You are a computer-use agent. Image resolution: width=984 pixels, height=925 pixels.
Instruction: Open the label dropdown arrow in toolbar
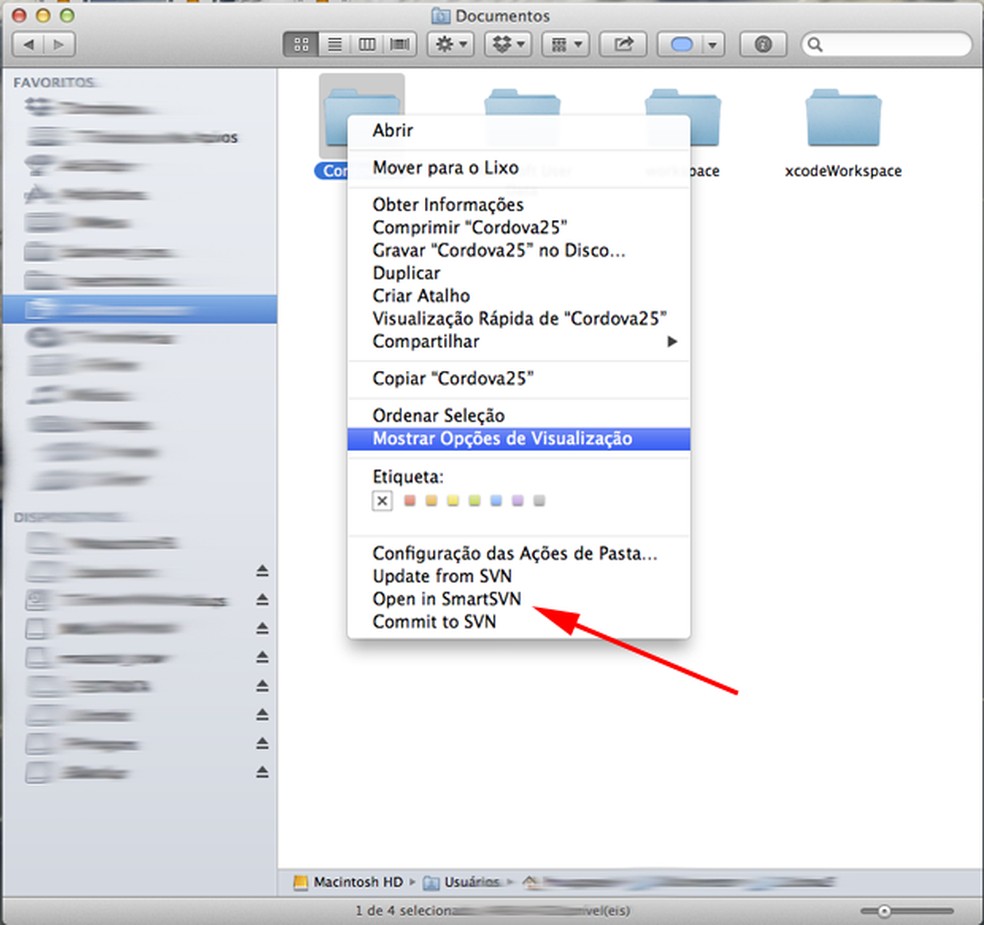pyautogui.click(x=713, y=45)
